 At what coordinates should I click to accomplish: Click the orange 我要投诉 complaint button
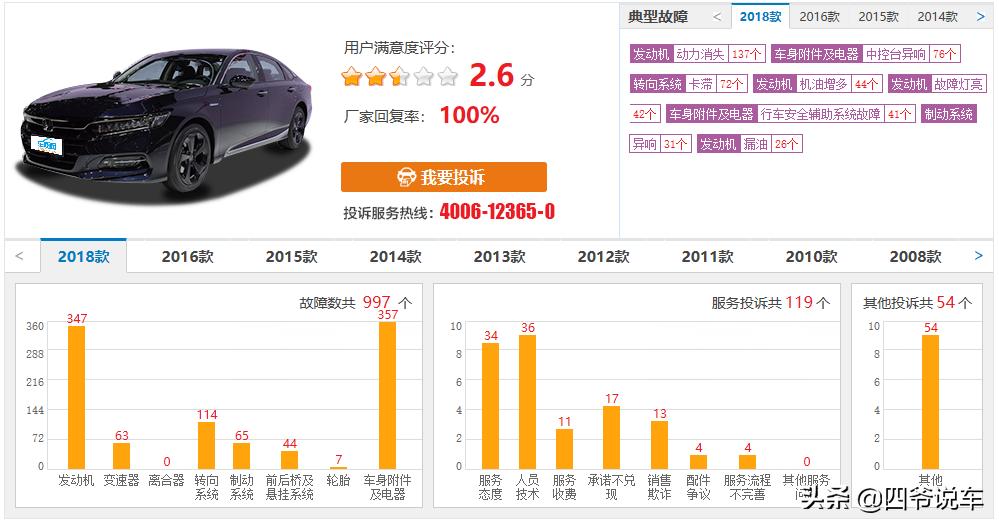[x=443, y=177]
